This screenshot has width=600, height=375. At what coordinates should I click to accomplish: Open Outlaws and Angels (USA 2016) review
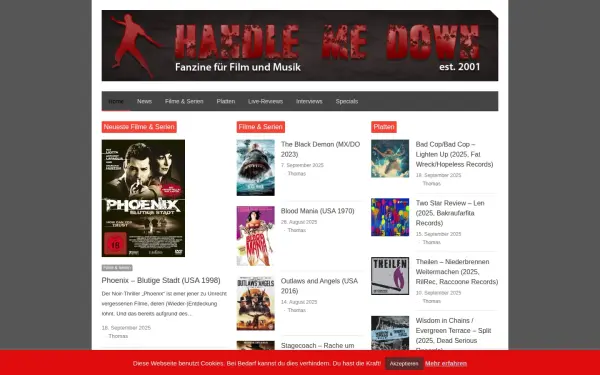320,286
